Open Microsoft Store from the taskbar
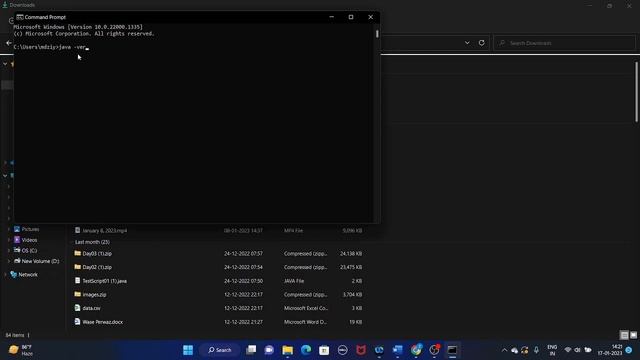640x360 pixels. click(324, 350)
